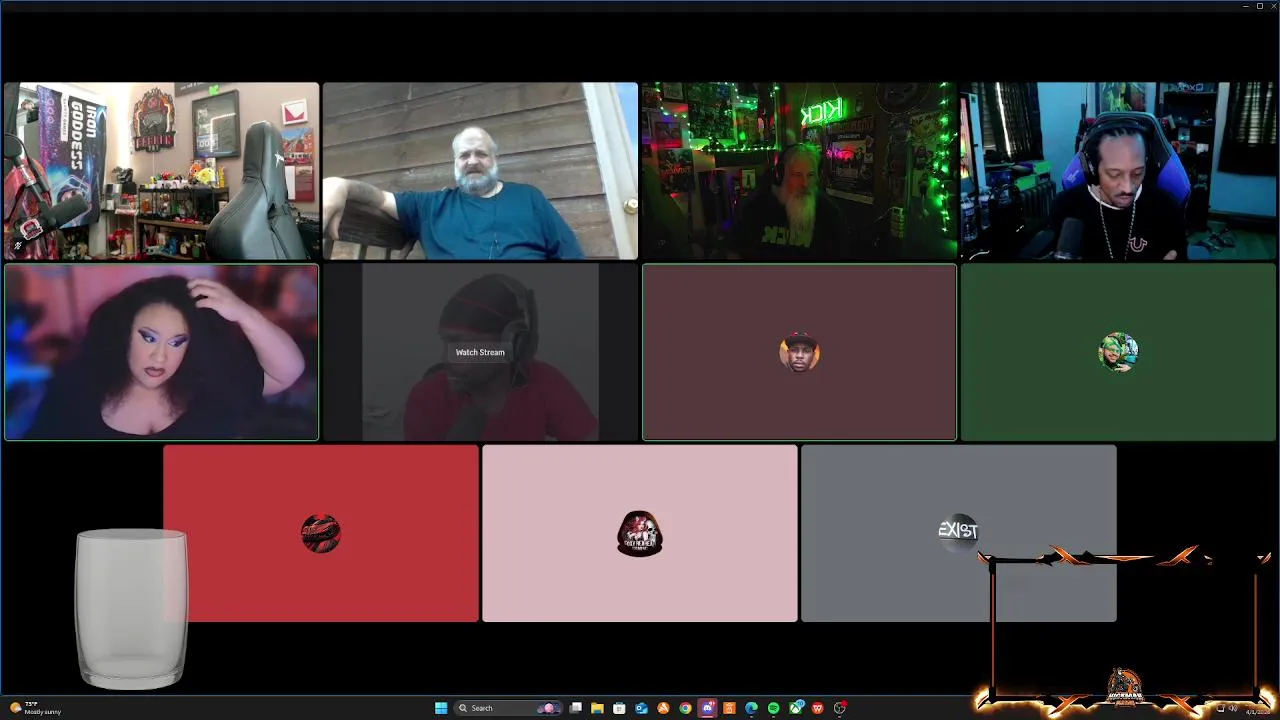Open Google Chrome from taskbar
Screen dimensions: 1280x720
[x=685, y=708]
